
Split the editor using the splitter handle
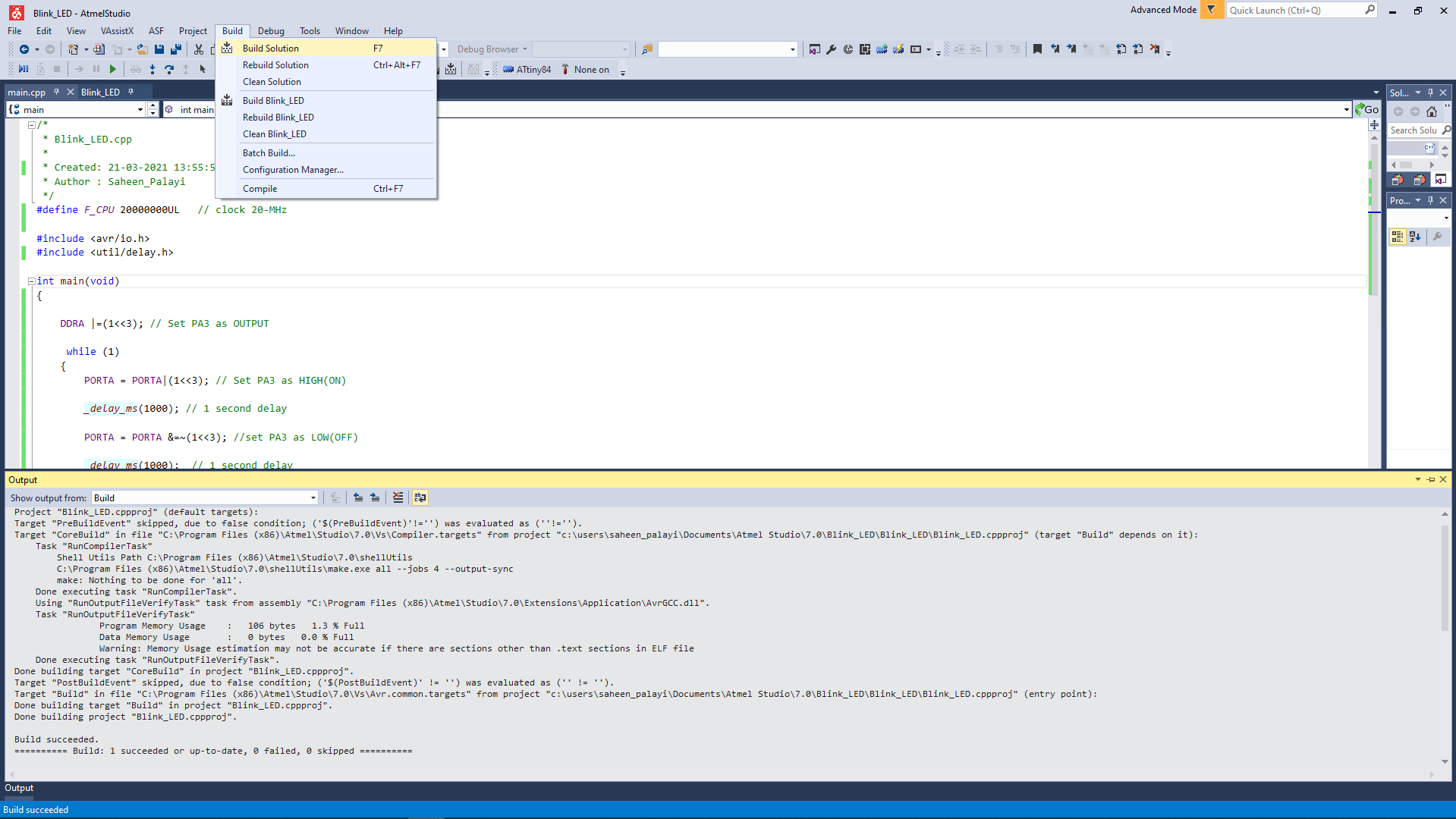(1374, 124)
